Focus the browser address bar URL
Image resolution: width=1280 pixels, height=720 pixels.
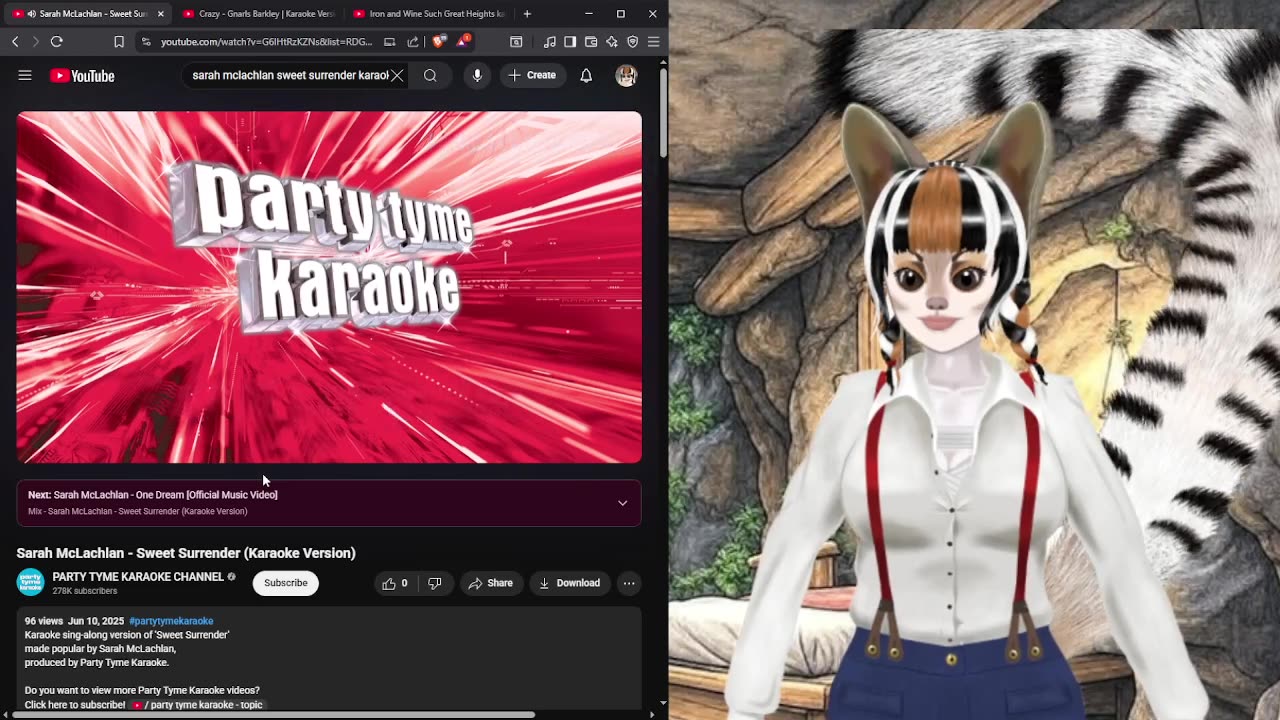(266, 42)
